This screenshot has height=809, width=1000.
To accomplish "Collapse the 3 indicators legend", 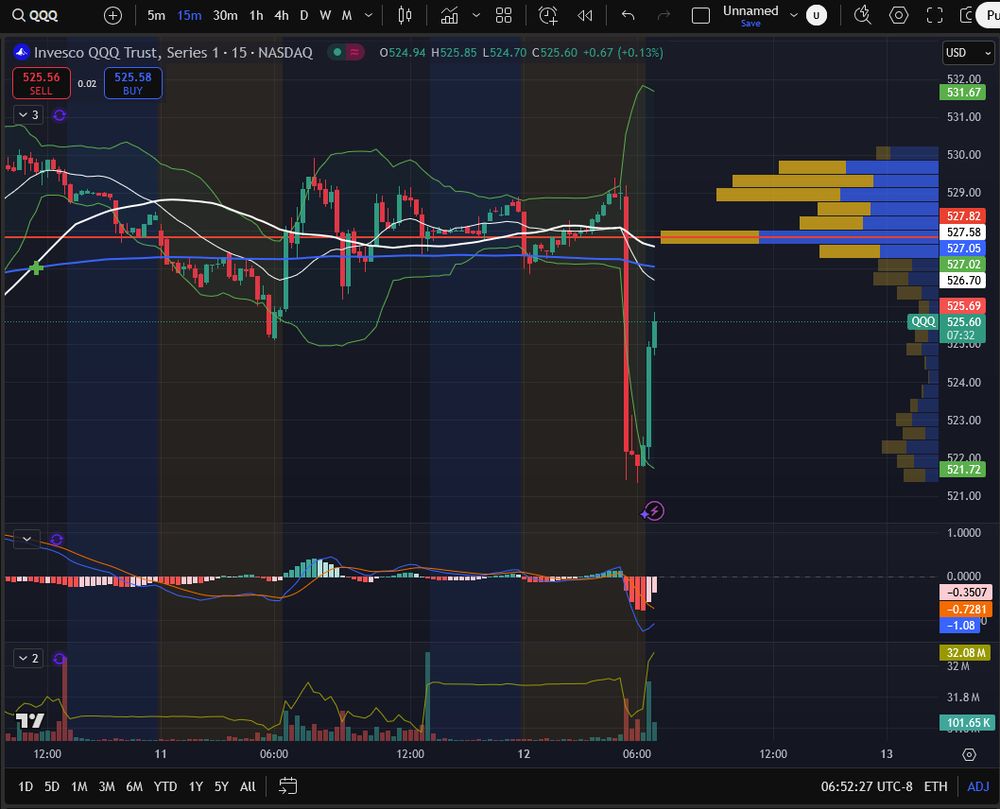I will 29,115.
